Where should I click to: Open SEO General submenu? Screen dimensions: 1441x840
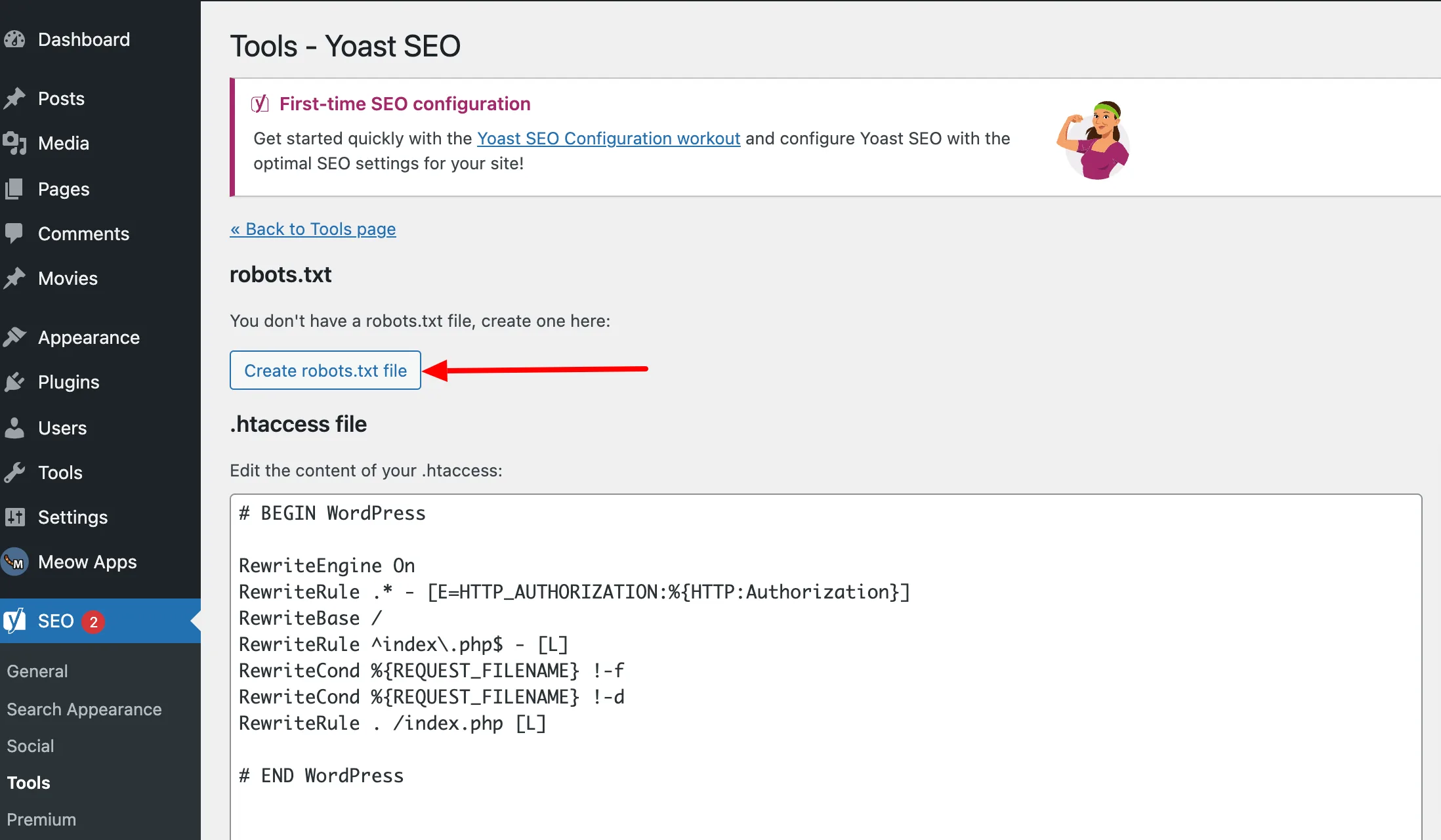[37, 671]
